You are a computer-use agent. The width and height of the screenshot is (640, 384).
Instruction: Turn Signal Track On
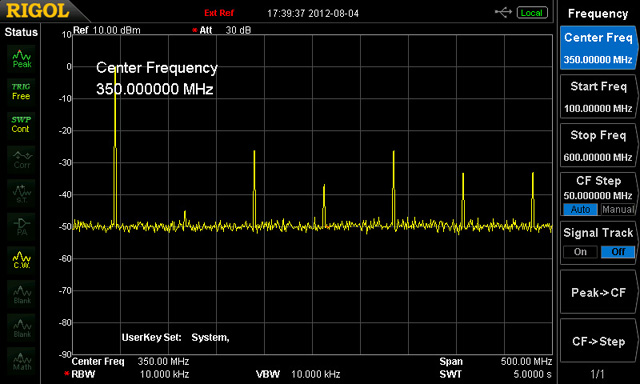[580, 252]
